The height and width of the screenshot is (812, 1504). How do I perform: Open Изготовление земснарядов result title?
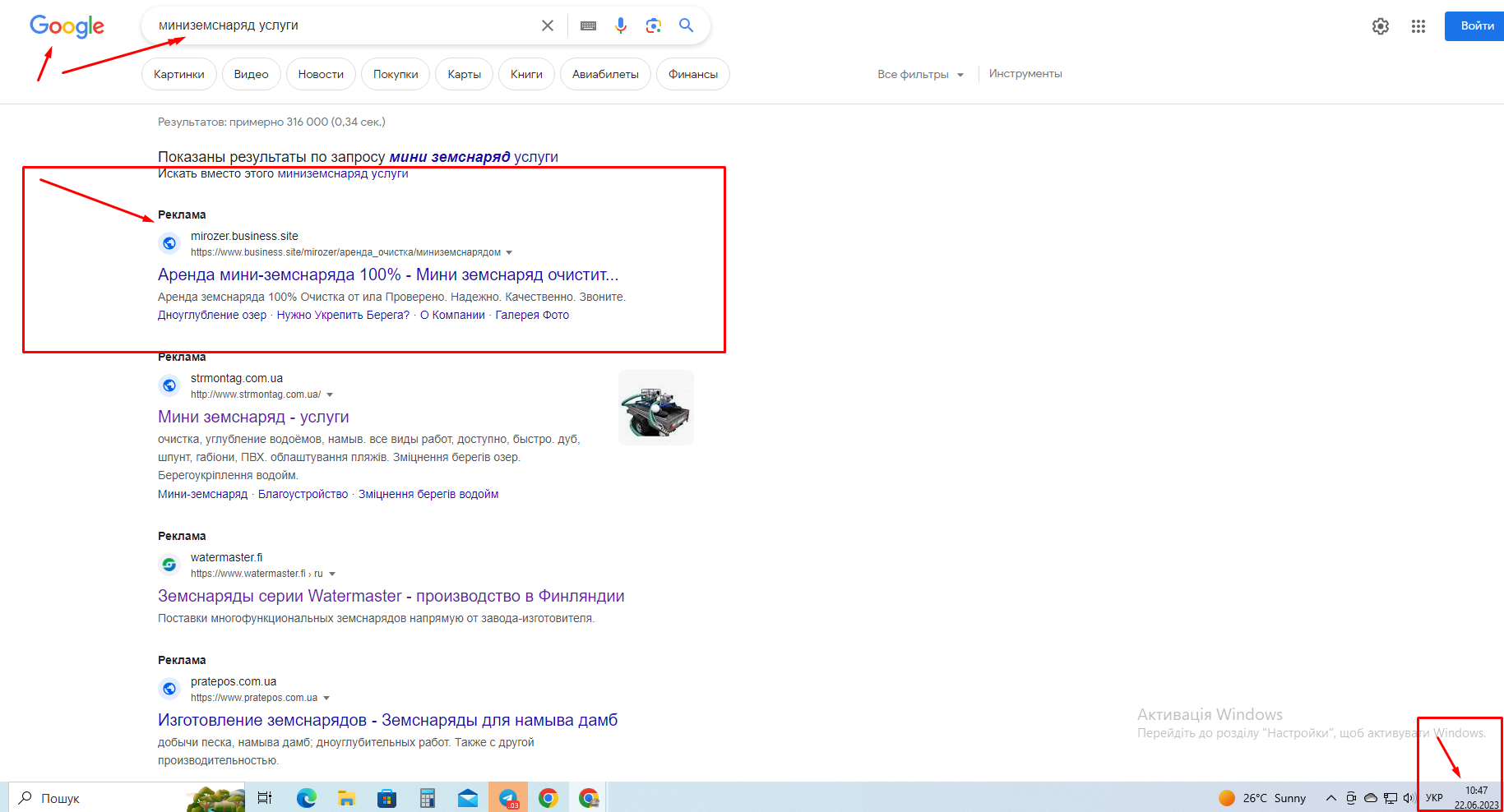click(x=387, y=720)
